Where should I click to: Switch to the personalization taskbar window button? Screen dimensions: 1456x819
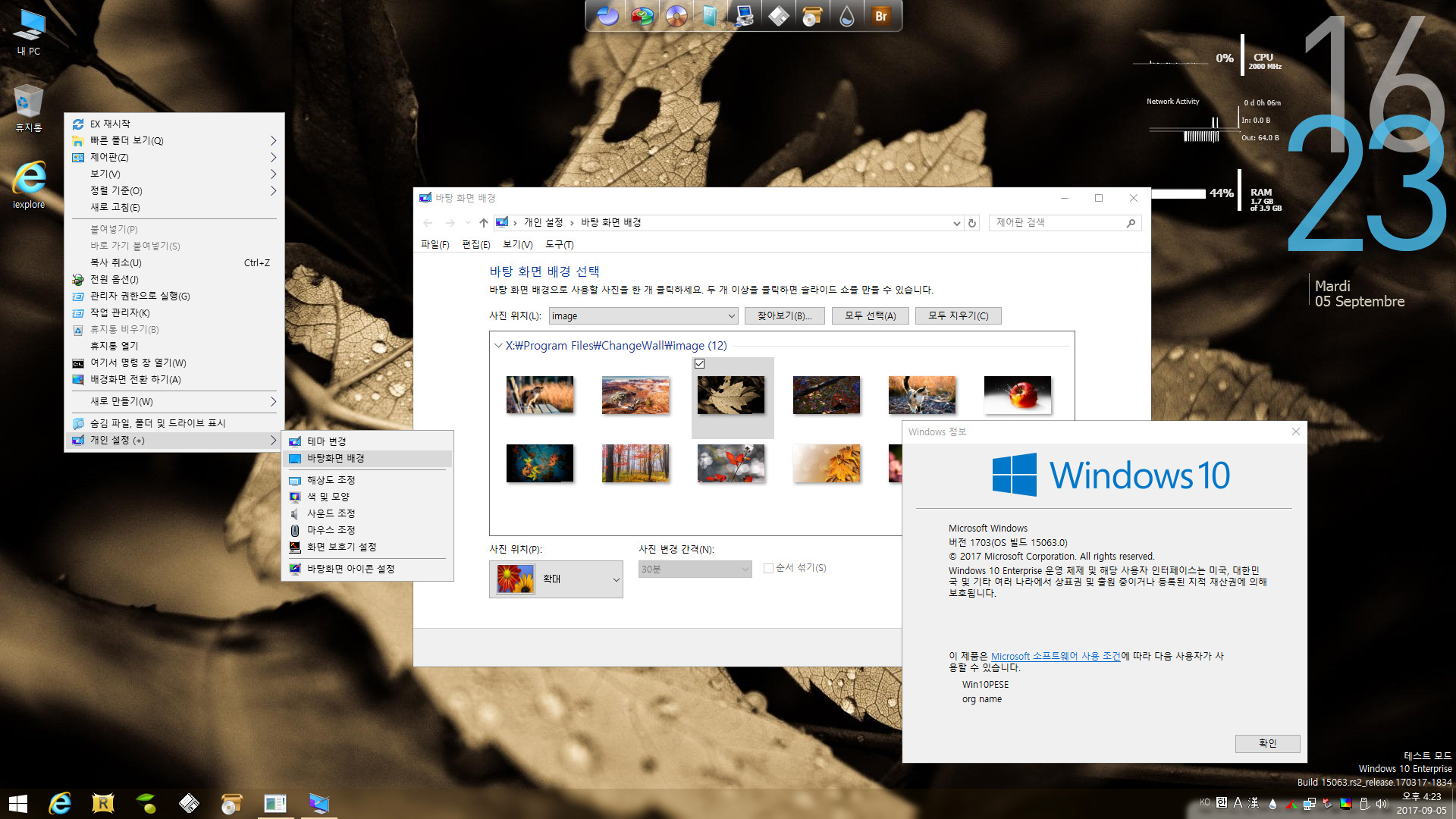pyautogui.click(x=318, y=804)
